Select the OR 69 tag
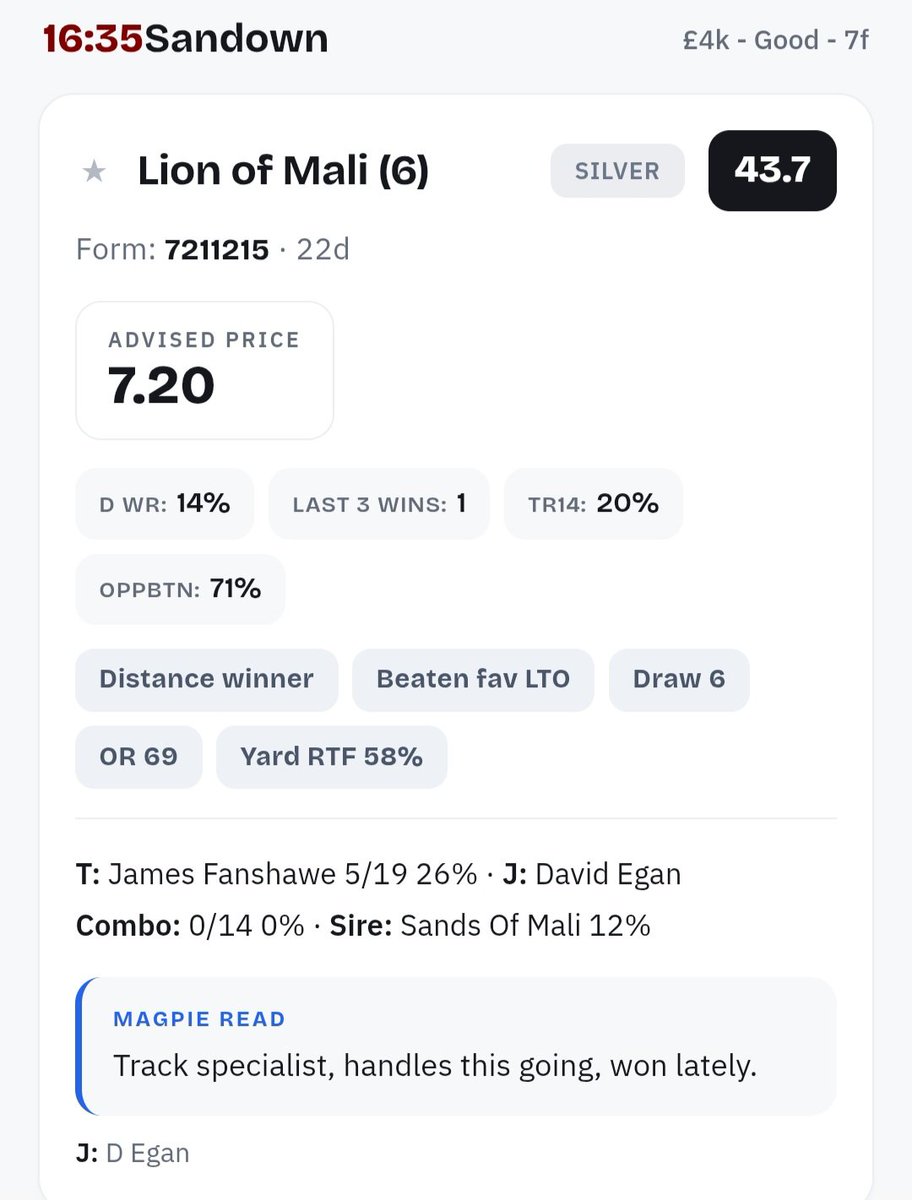 (138, 757)
